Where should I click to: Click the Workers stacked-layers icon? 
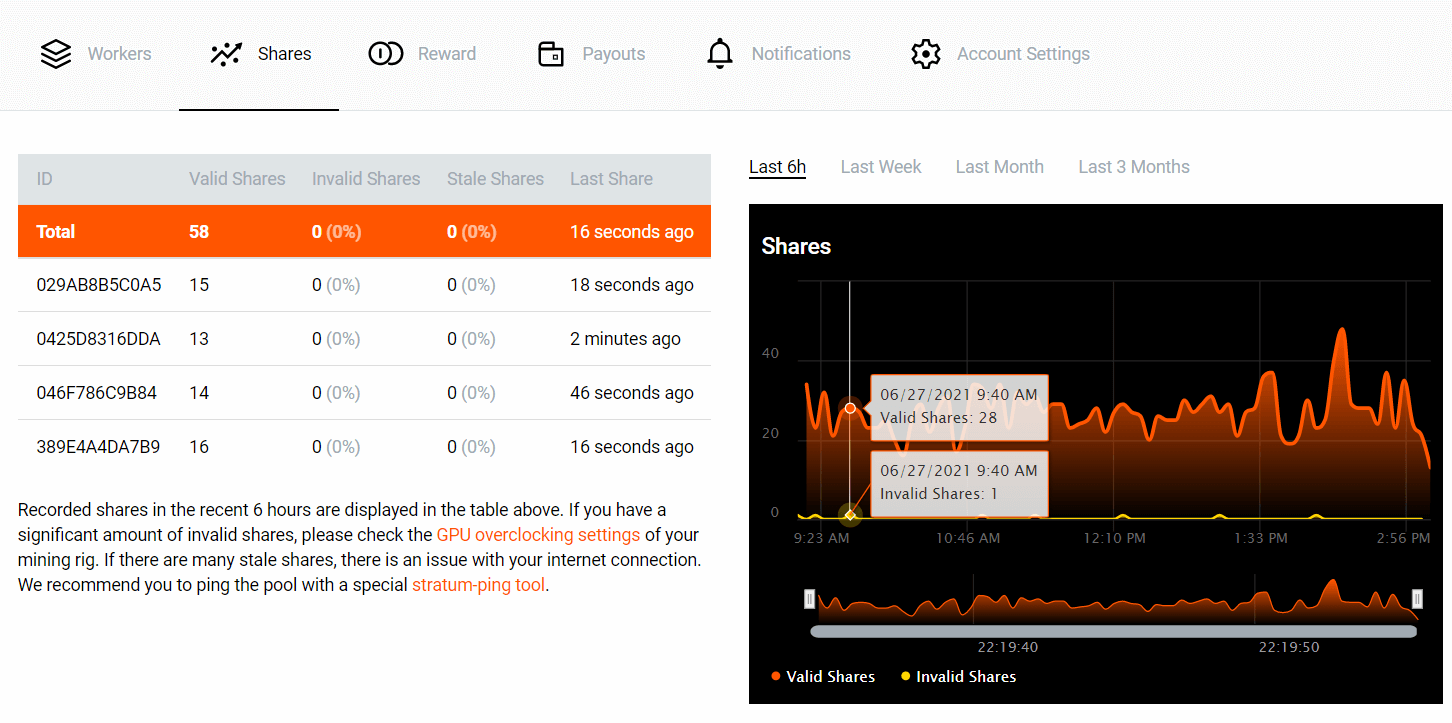(x=56, y=54)
